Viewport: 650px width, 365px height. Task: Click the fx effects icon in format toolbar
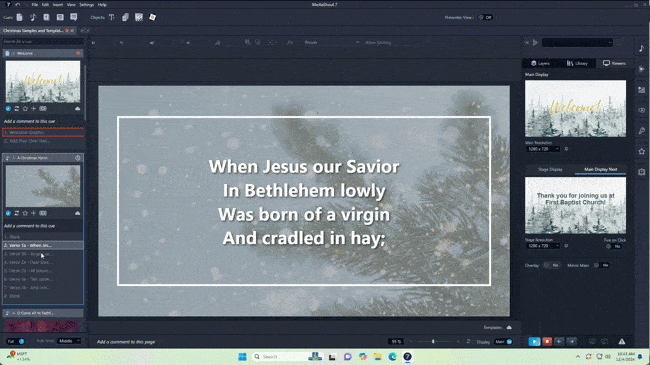[290, 42]
